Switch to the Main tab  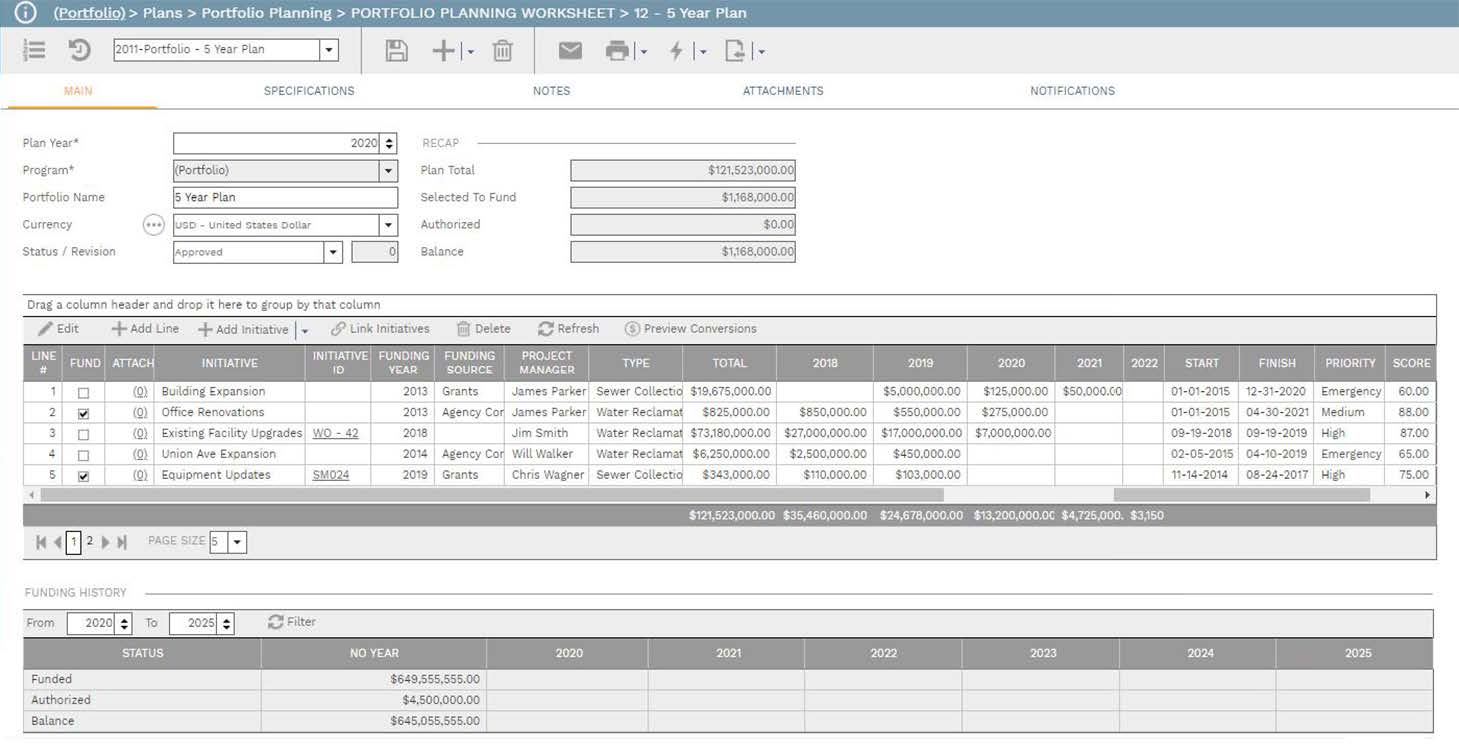point(78,91)
